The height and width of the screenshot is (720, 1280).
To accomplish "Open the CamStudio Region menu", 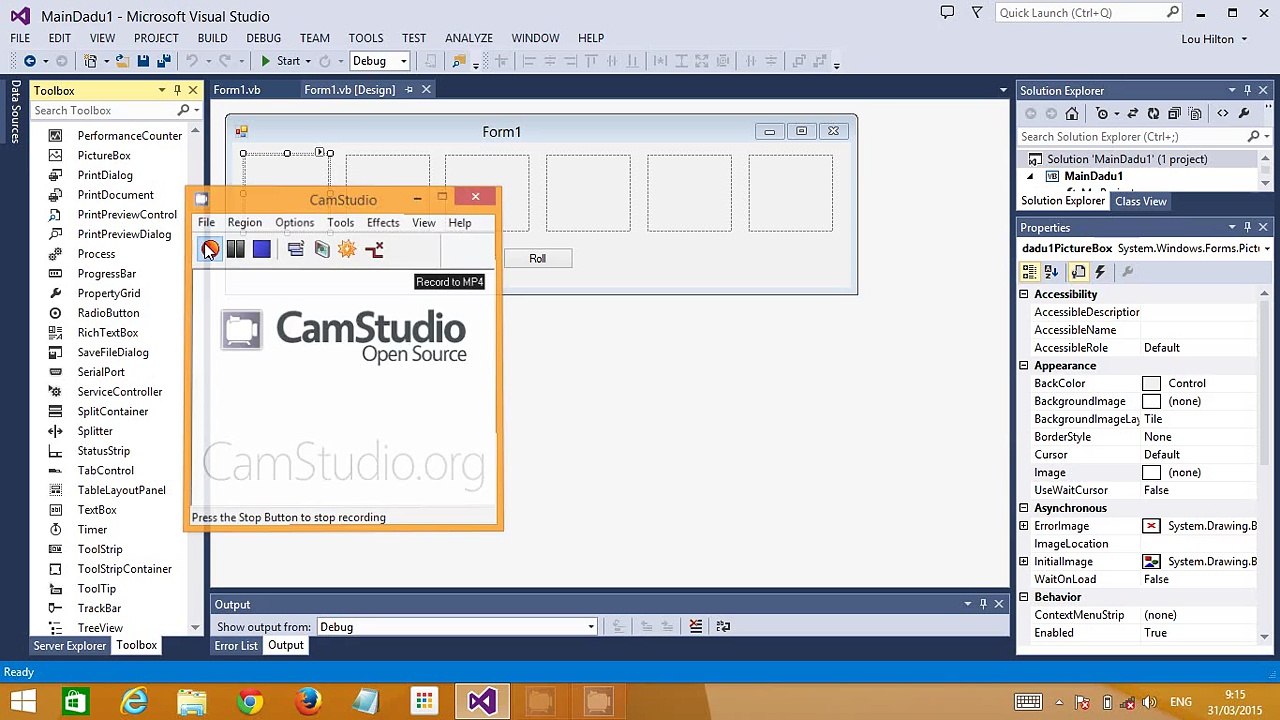I will click(x=244, y=223).
